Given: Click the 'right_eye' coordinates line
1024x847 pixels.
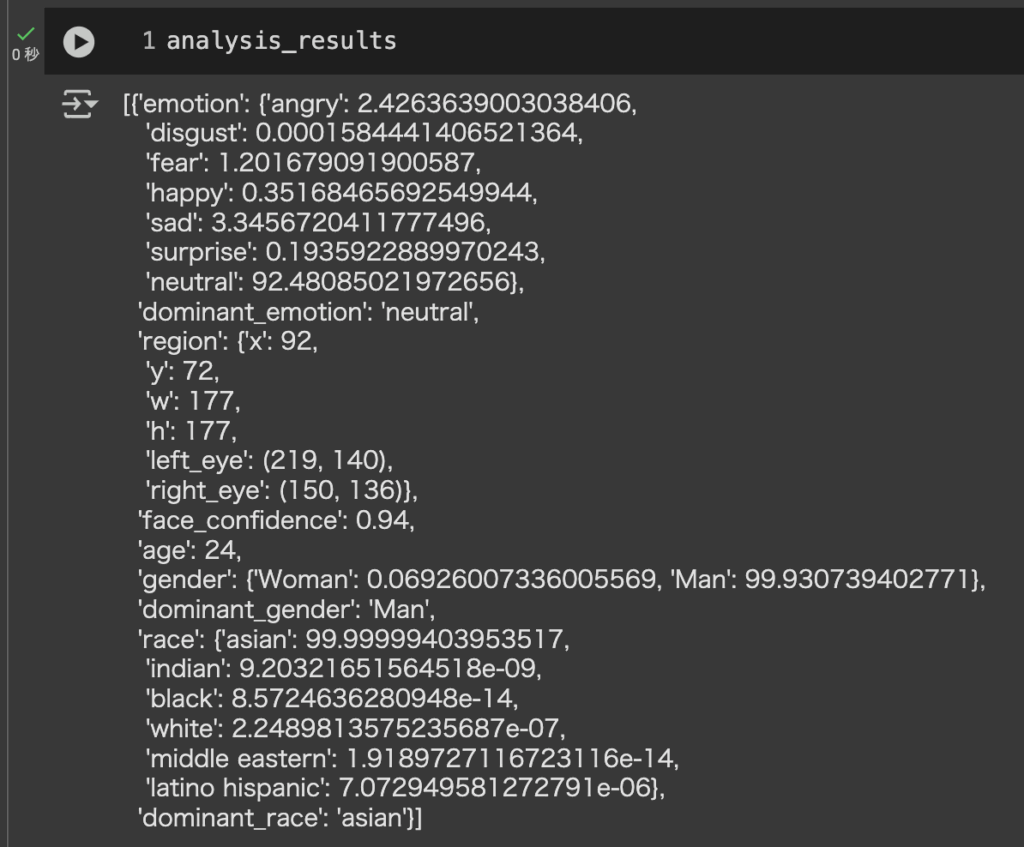Looking at the screenshot, I should coord(275,490).
